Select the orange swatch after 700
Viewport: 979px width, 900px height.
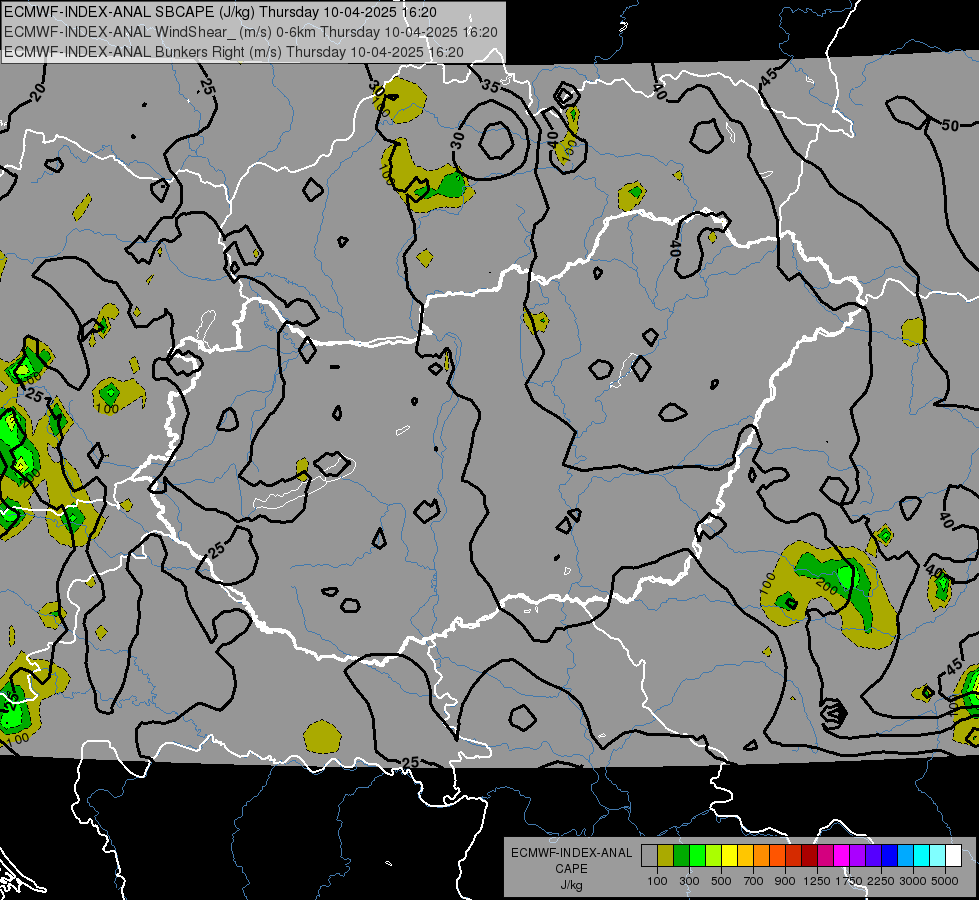(x=761, y=855)
